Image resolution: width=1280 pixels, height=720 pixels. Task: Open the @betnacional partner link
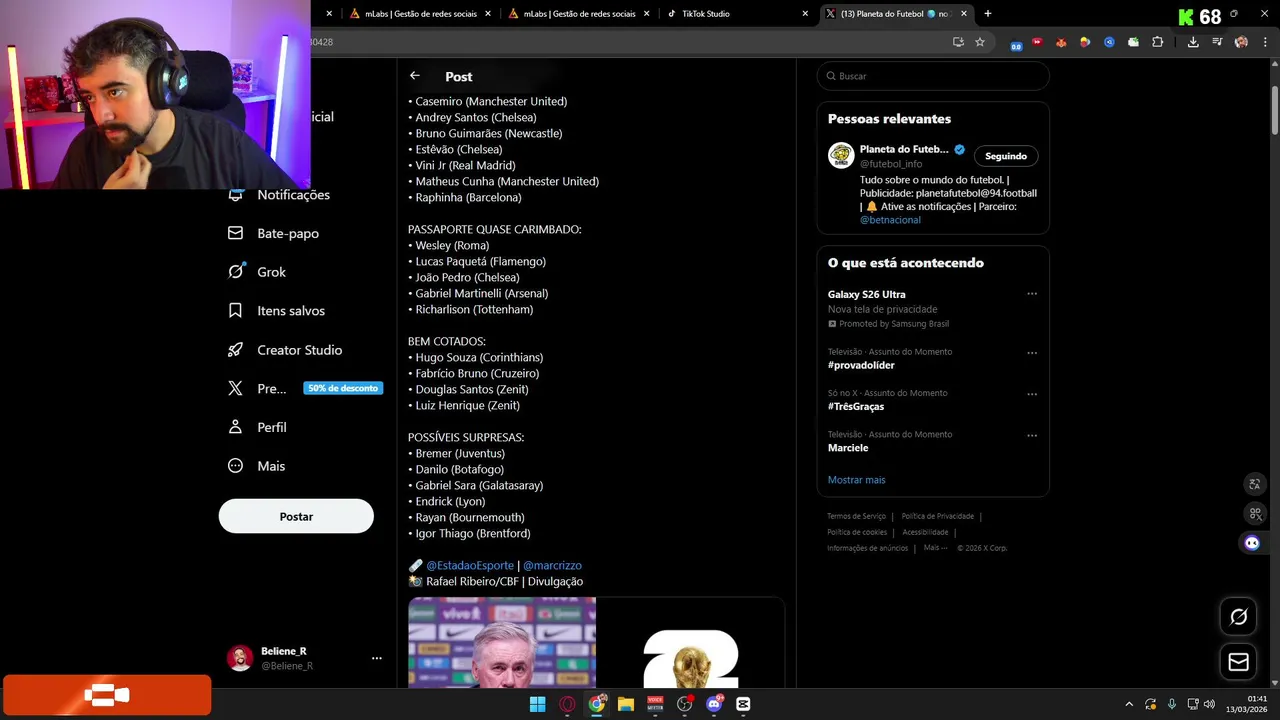pyautogui.click(x=890, y=220)
